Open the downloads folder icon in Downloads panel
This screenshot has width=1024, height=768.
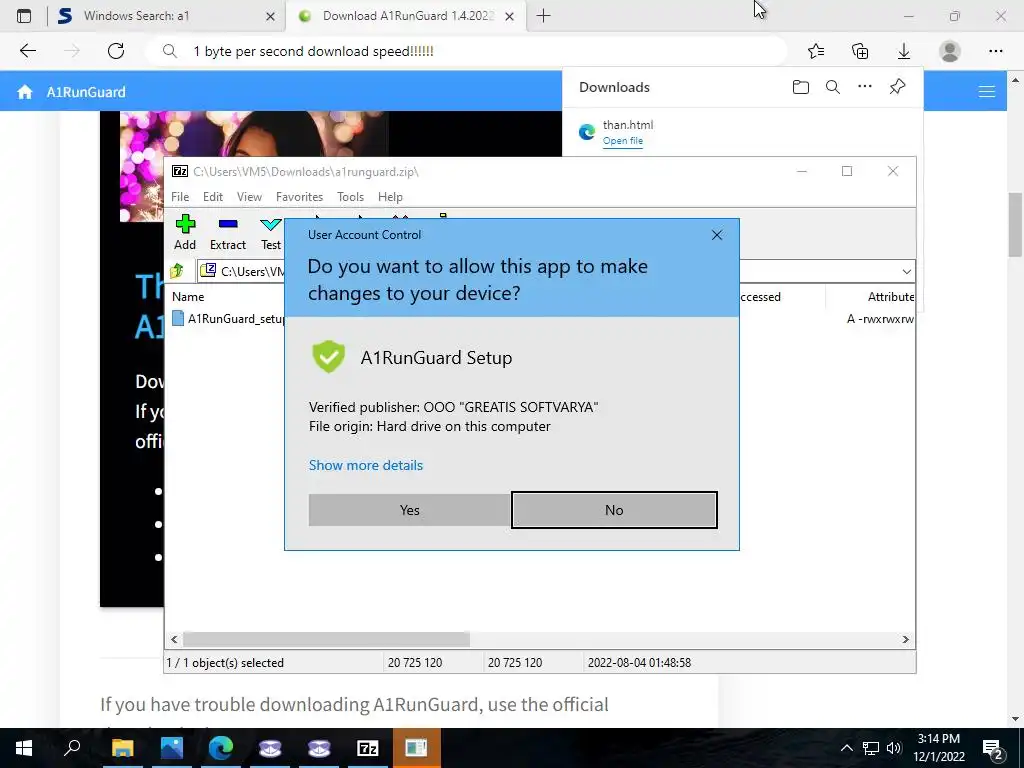pos(801,87)
